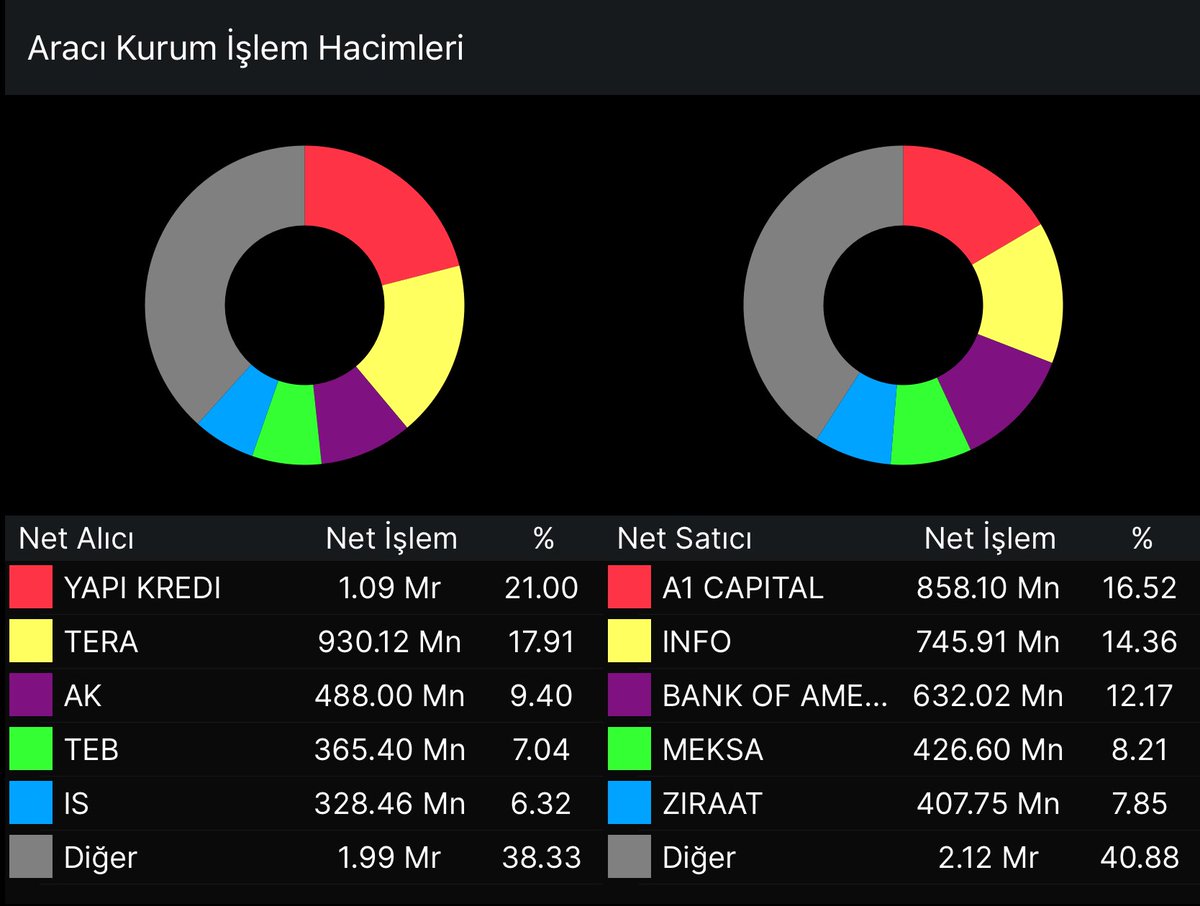Select the IS buyer name
This screenshot has height=906, width=1200.
[77, 804]
